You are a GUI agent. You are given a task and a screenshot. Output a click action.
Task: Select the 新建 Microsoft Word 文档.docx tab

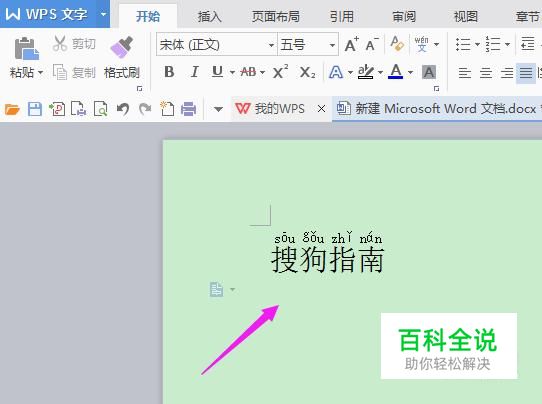pos(437,109)
